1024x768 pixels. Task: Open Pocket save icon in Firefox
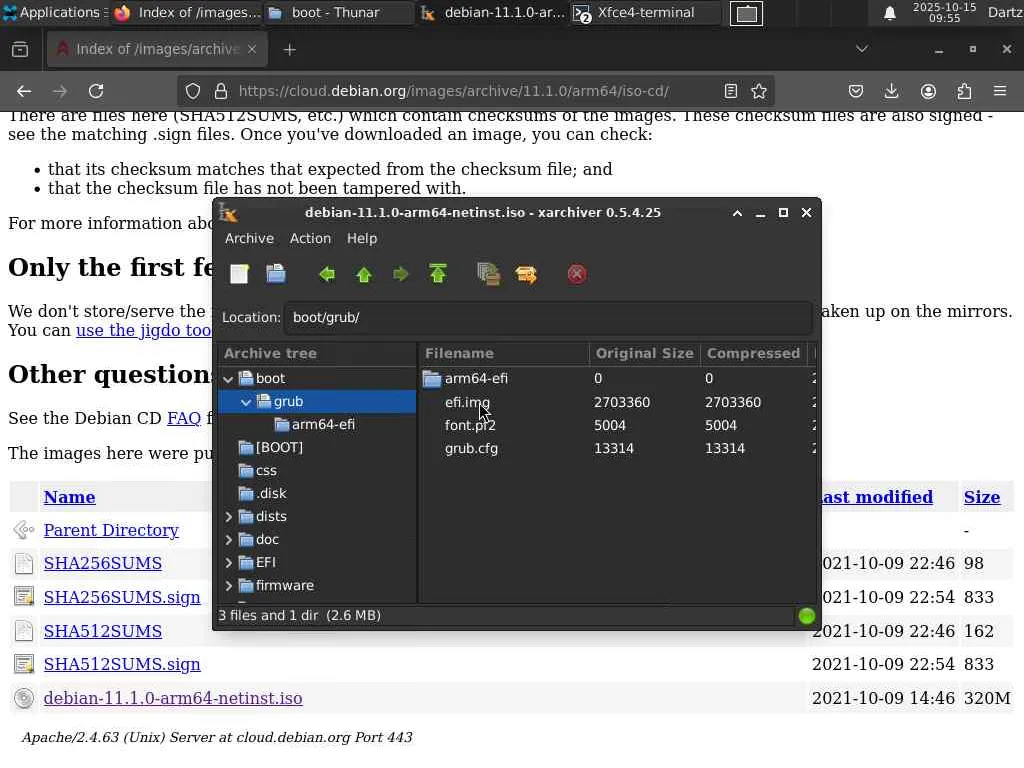coord(856,91)
